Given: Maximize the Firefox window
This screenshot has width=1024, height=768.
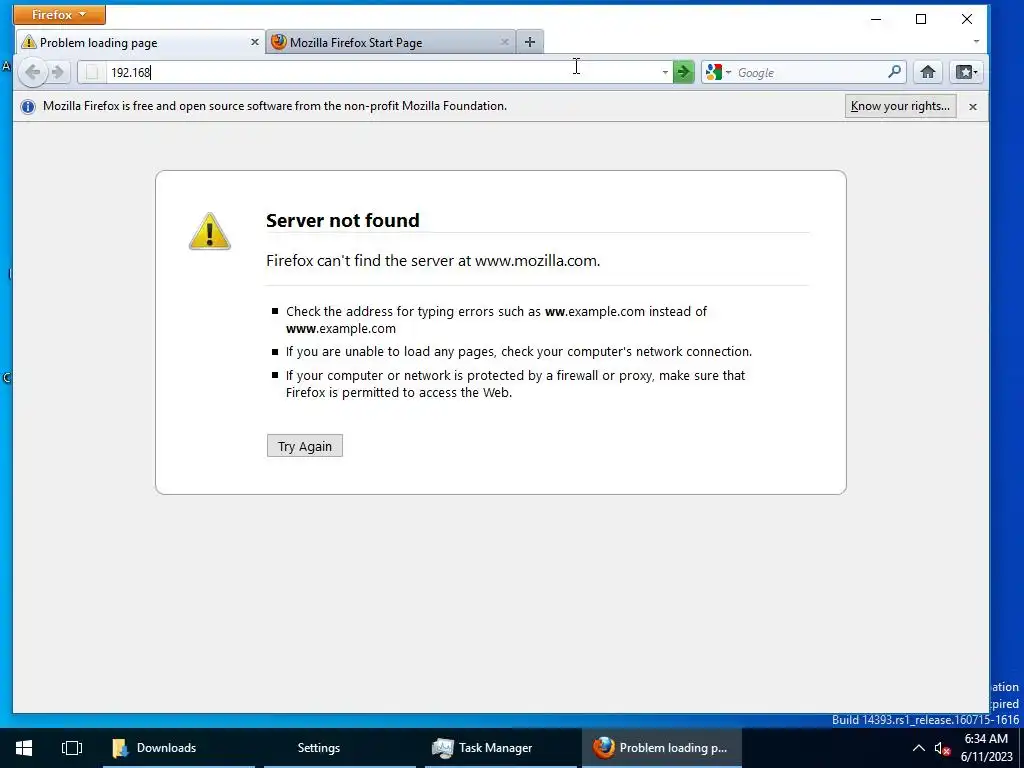Looking at the screenshot, I should click(921, 19).
